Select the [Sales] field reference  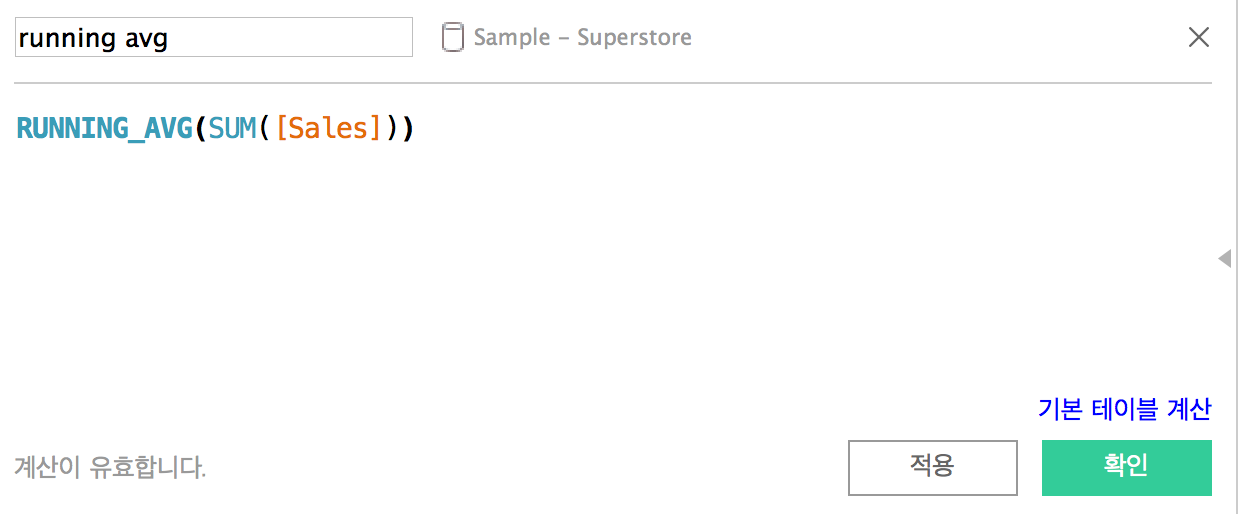(328, 129)
